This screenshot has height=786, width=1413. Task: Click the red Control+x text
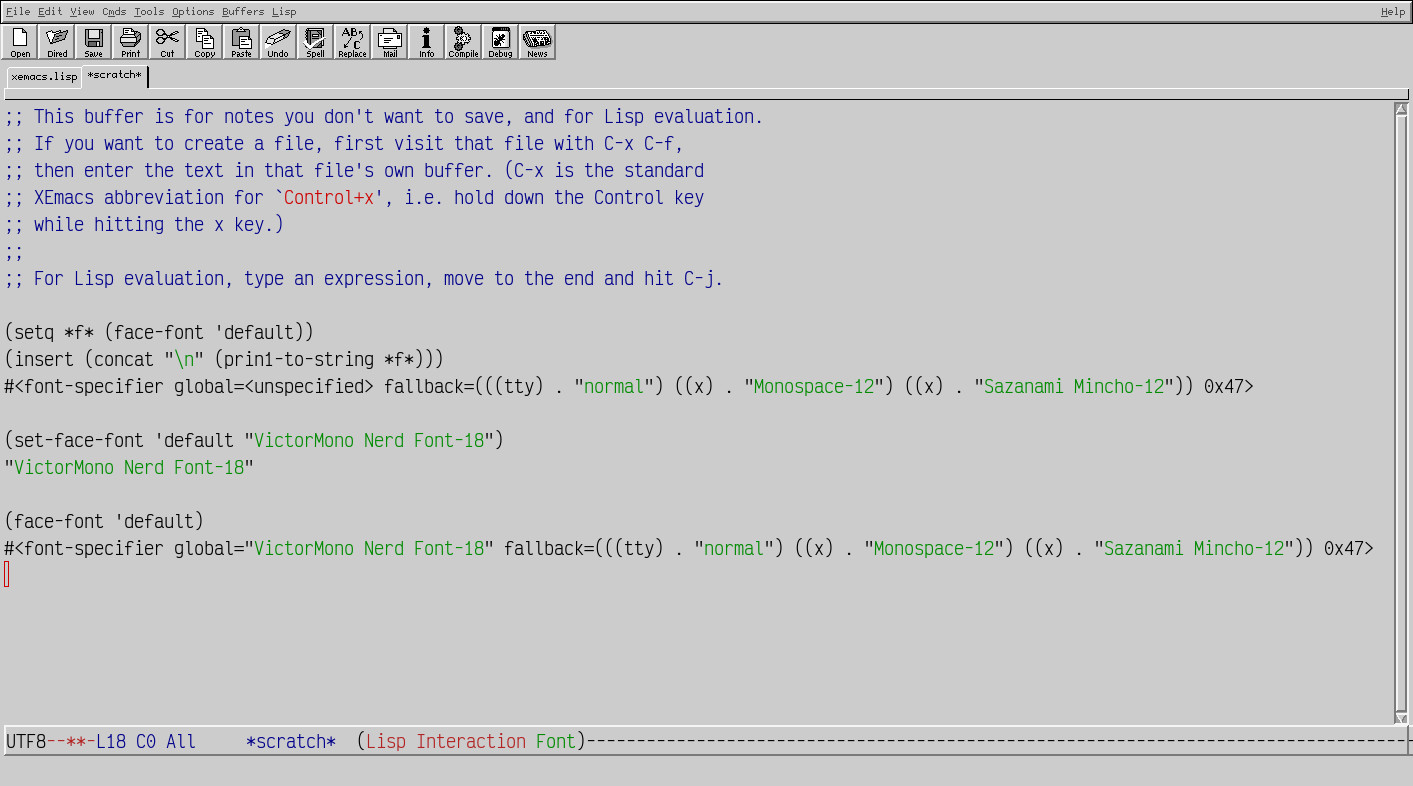[x=329, y=198]
